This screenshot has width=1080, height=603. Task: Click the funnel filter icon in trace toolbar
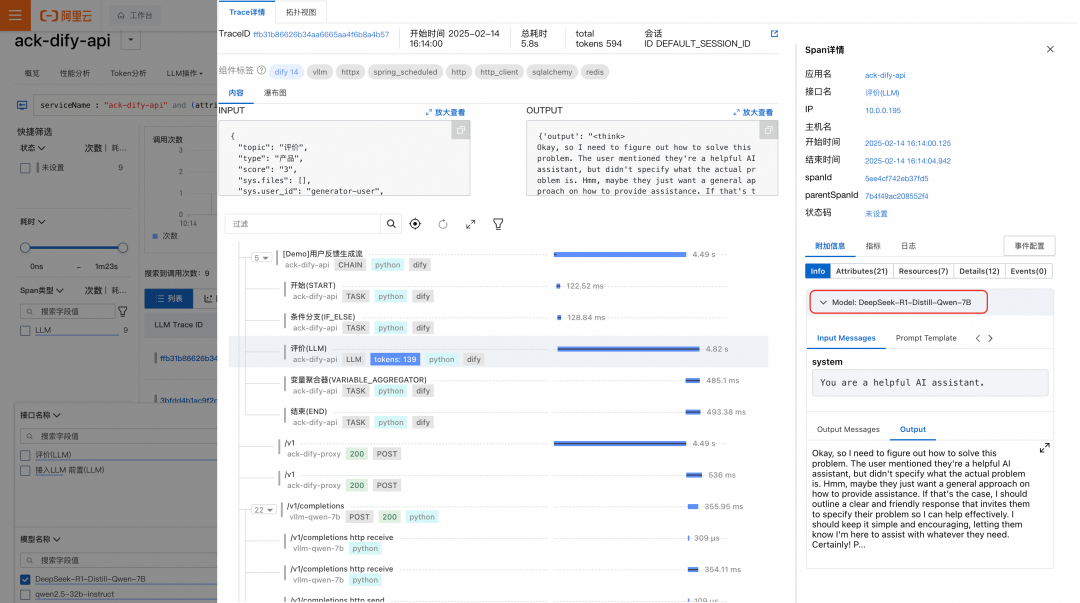(498, 224)
